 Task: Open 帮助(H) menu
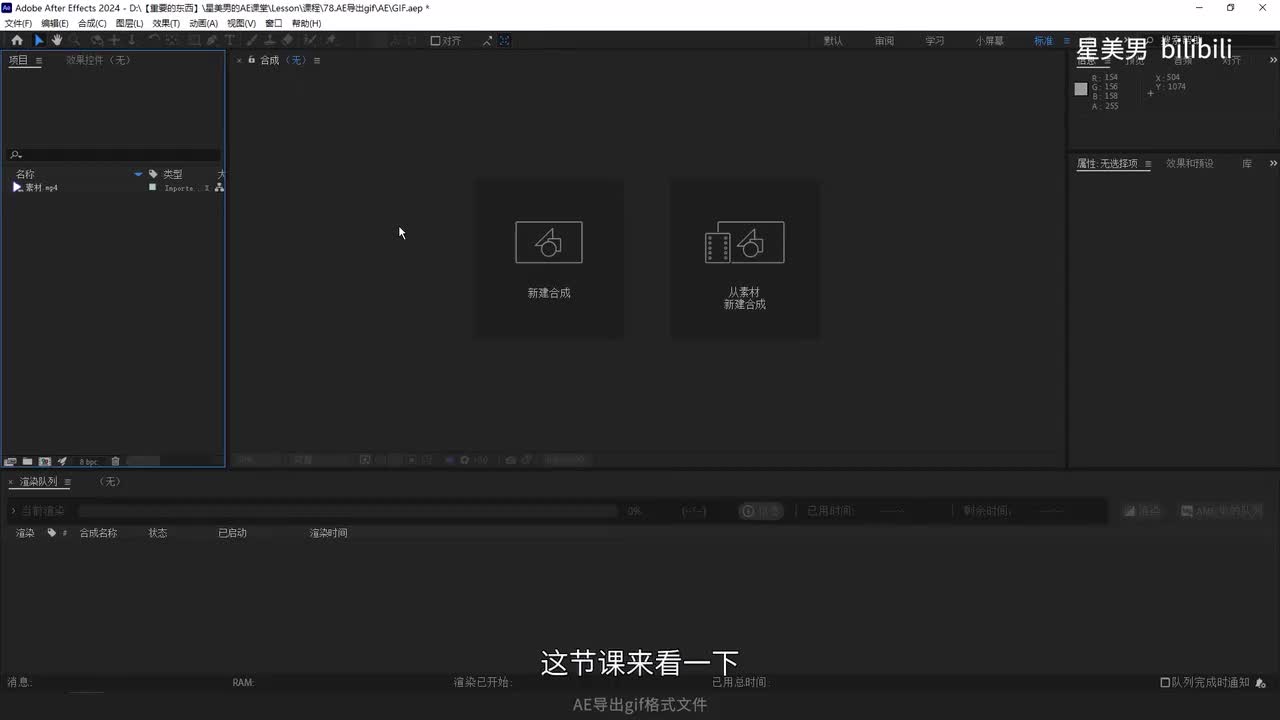306,23
